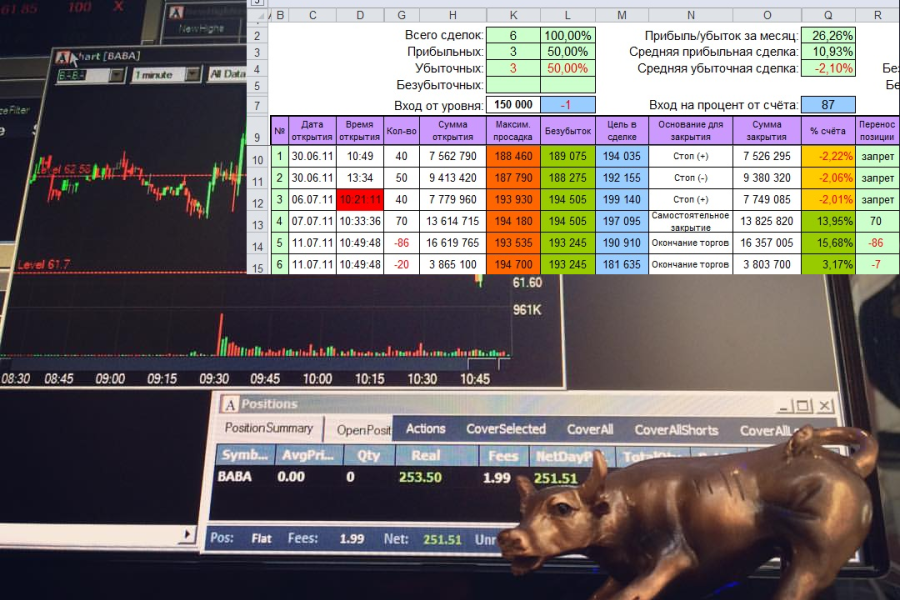Click orange drawdown cell 188 460
Viewport: 900px width, 600px height.
(513, 156)
